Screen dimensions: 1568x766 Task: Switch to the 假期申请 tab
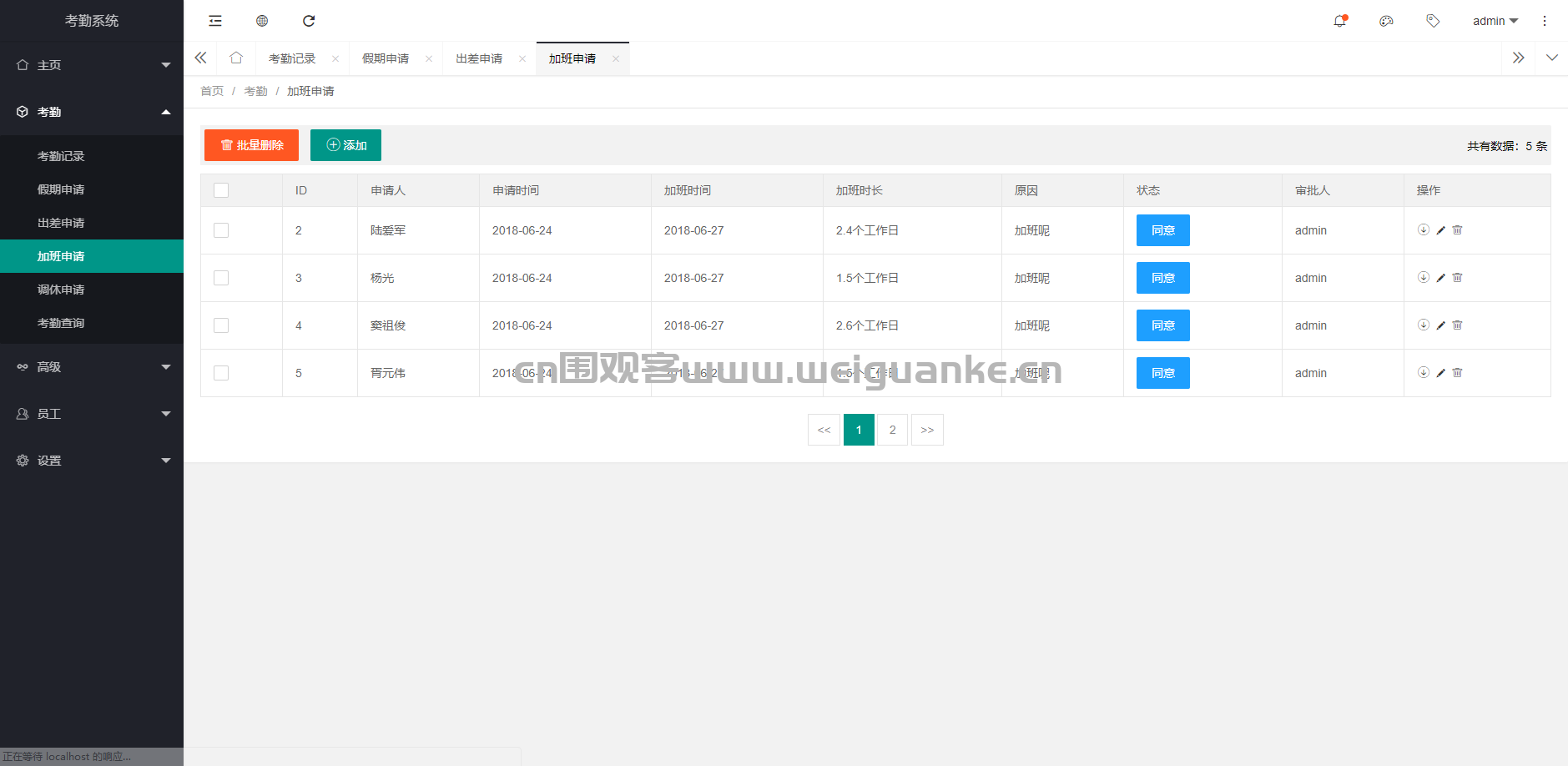(x=386, y=58)
